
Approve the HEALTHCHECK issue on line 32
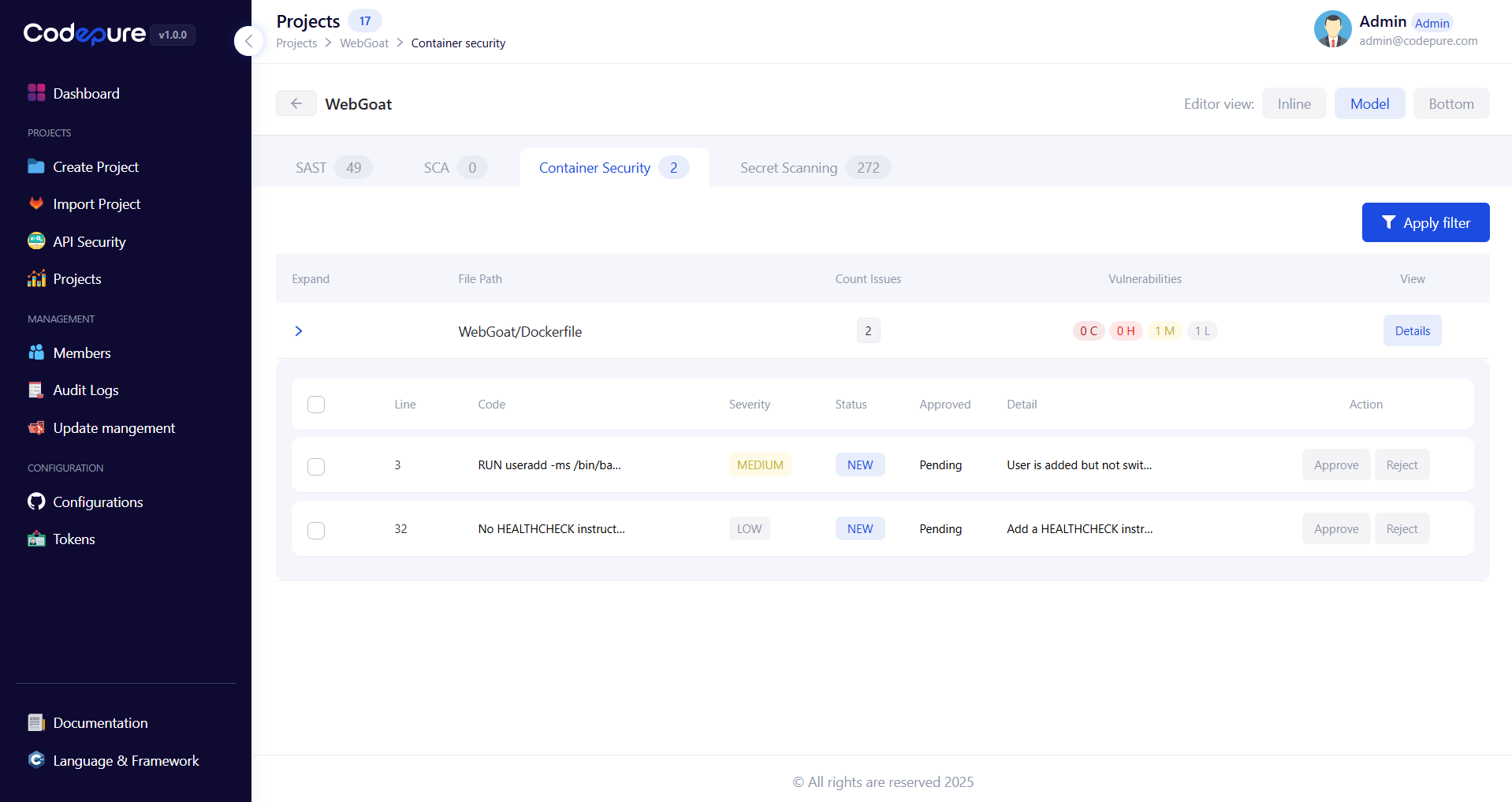click(1335, 528)
